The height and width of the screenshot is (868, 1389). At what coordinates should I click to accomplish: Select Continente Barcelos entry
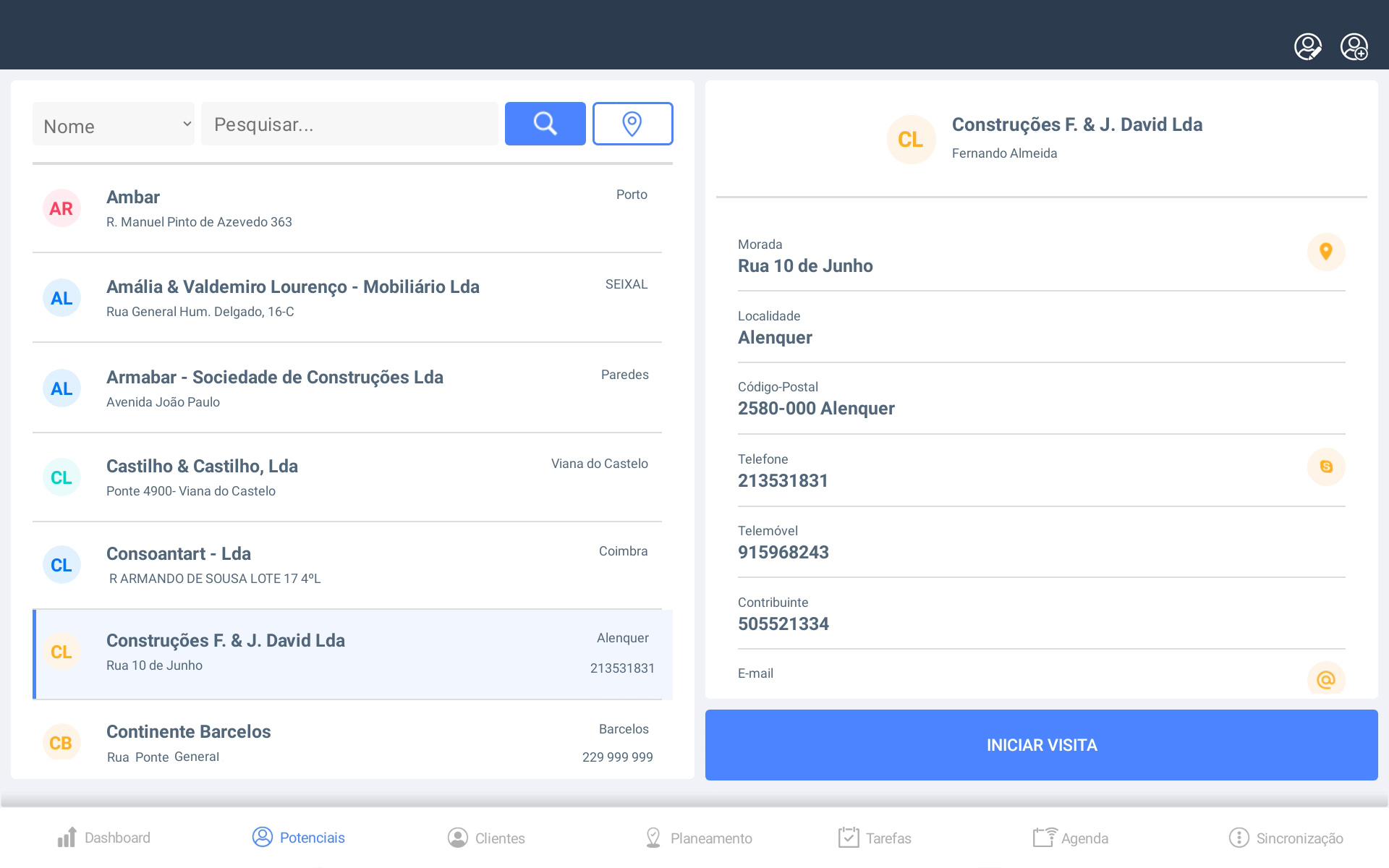pyautogui.click(x=347, y=742)
